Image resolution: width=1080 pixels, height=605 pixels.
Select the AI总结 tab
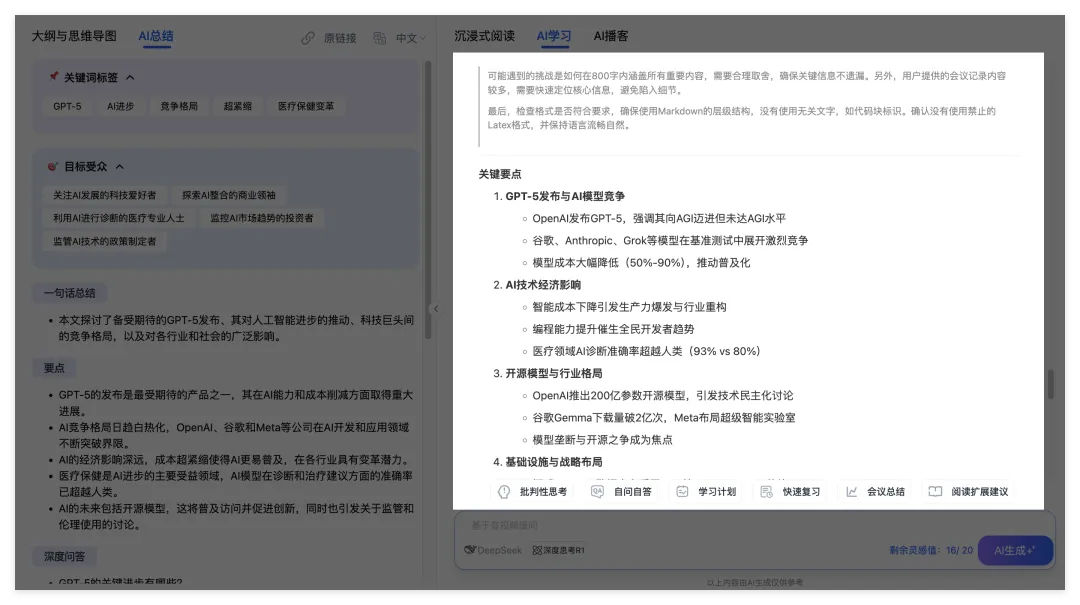click(156, 36)
